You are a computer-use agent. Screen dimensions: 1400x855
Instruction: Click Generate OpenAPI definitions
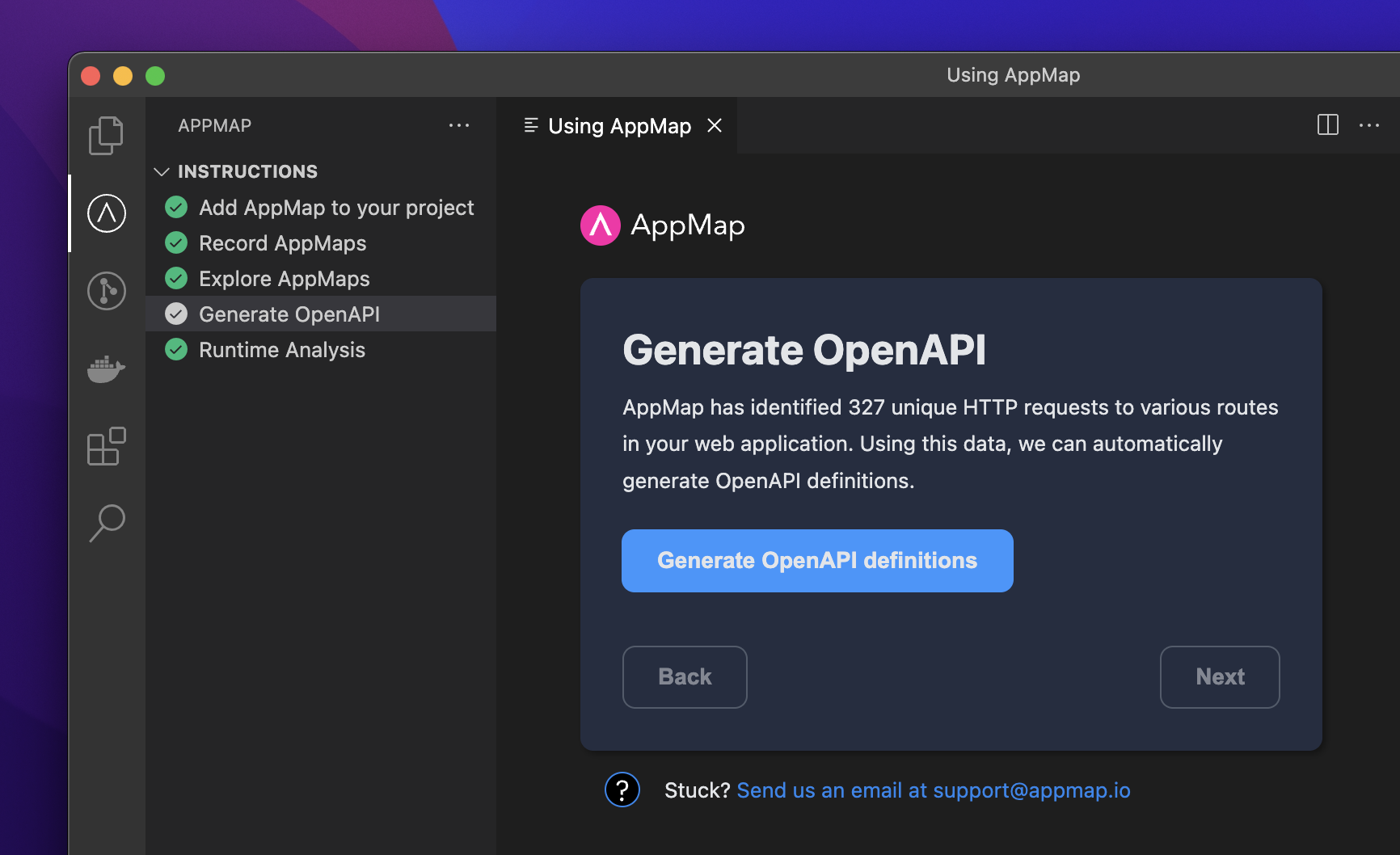[816, 560]
